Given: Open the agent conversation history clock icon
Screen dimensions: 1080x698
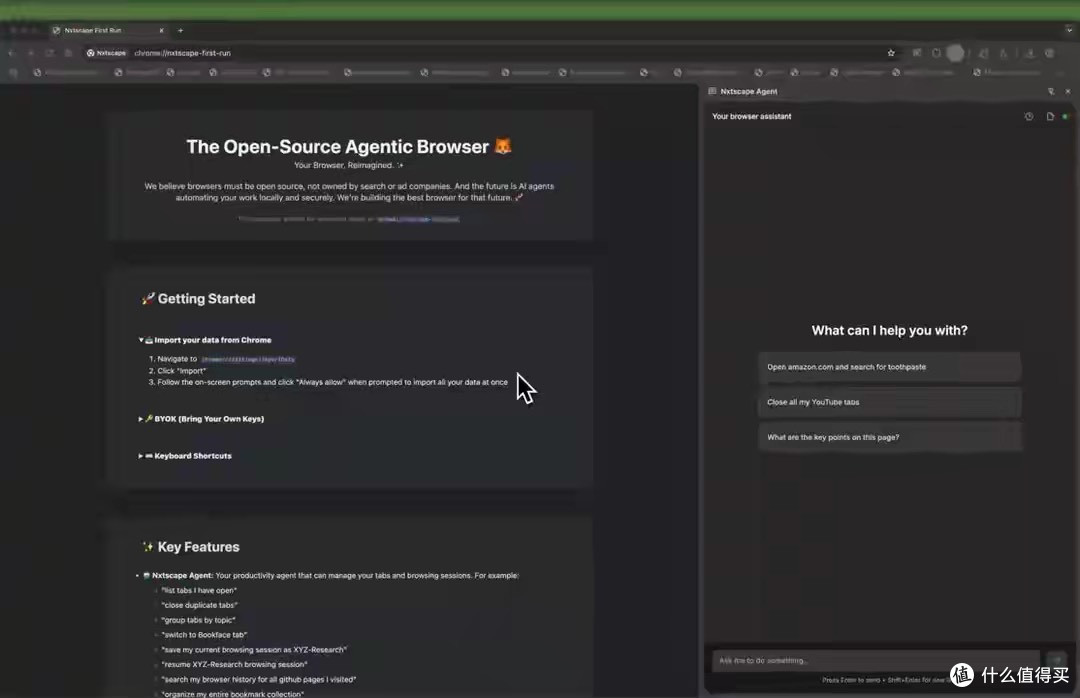Looking at the screenshot, I should point(1028,116).
